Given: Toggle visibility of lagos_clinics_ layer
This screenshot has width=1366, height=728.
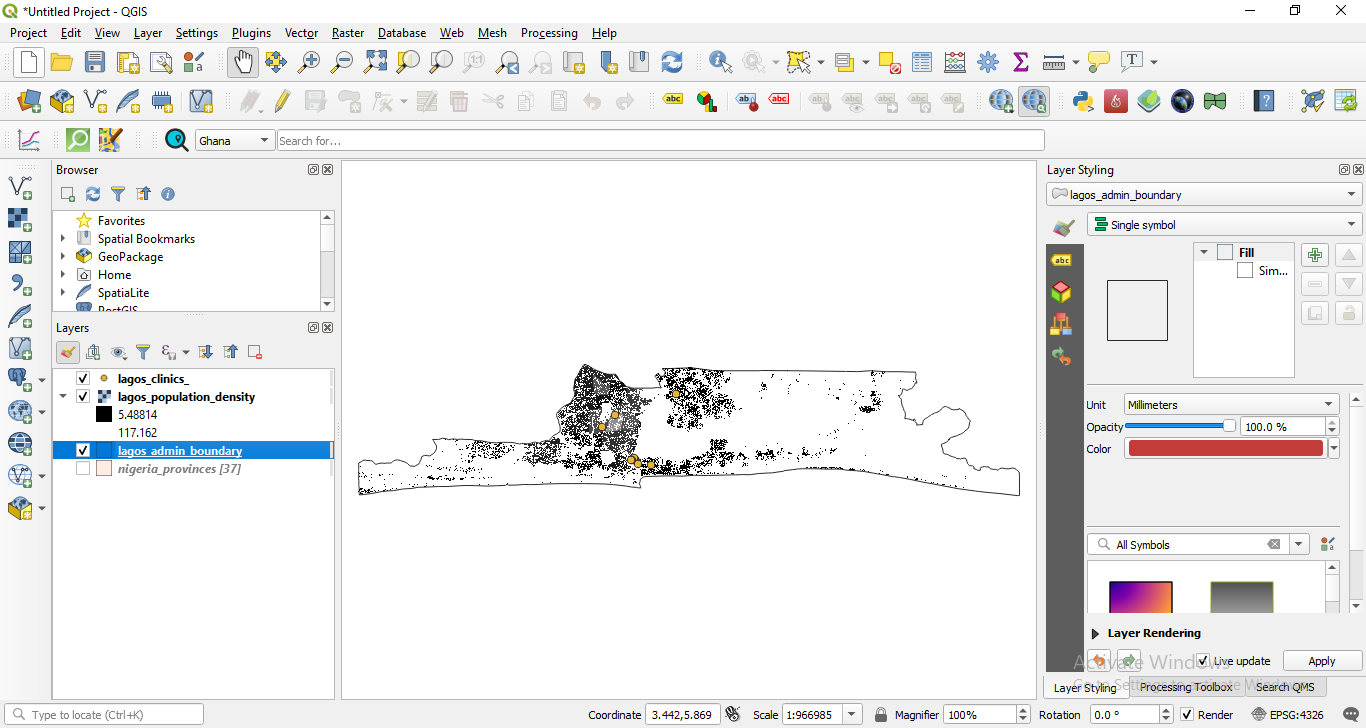Looking at the screenshot, I should [83, 379].
